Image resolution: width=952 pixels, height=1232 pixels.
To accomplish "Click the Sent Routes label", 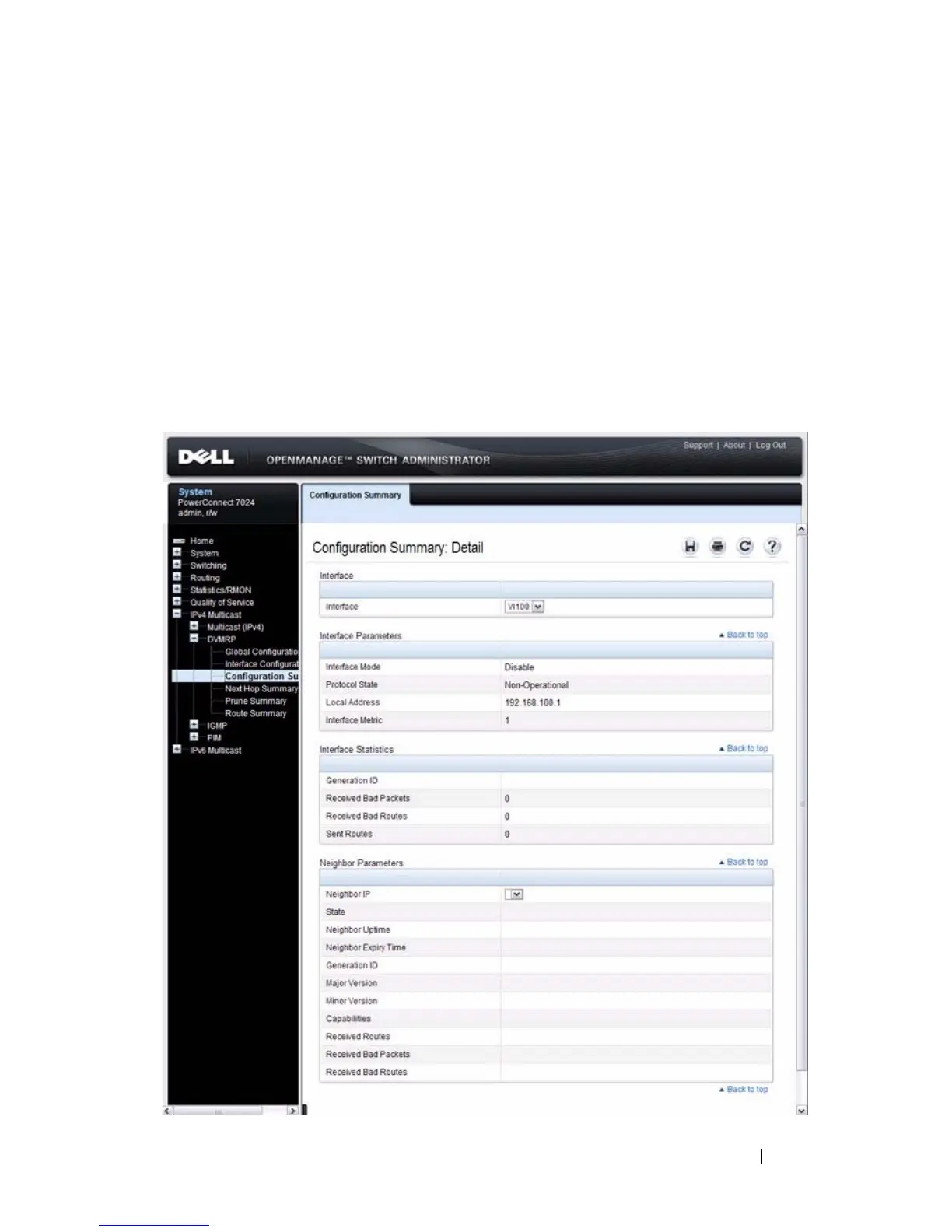I will (348, 835).
